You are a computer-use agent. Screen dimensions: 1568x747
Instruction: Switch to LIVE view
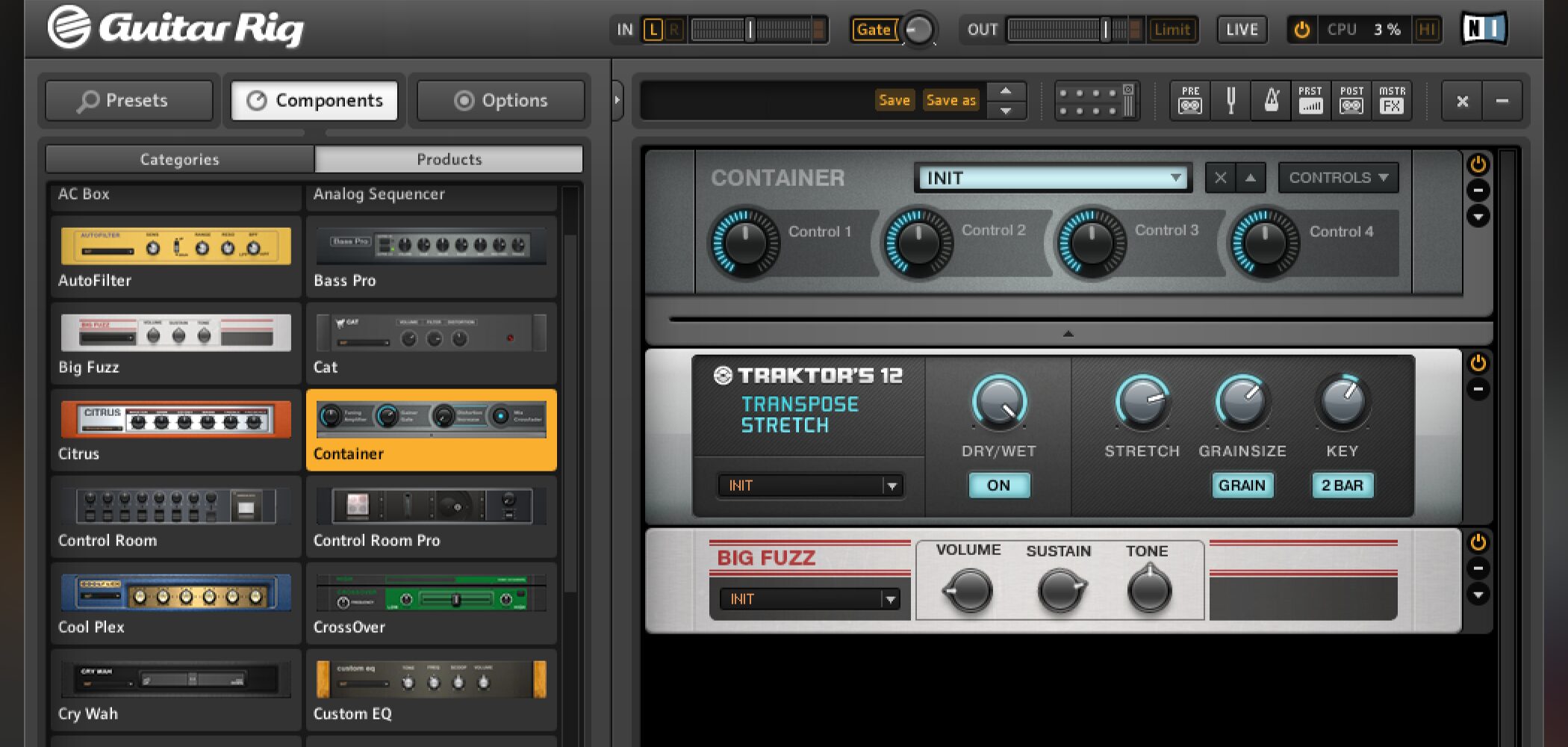click(x=1242, y=30)
